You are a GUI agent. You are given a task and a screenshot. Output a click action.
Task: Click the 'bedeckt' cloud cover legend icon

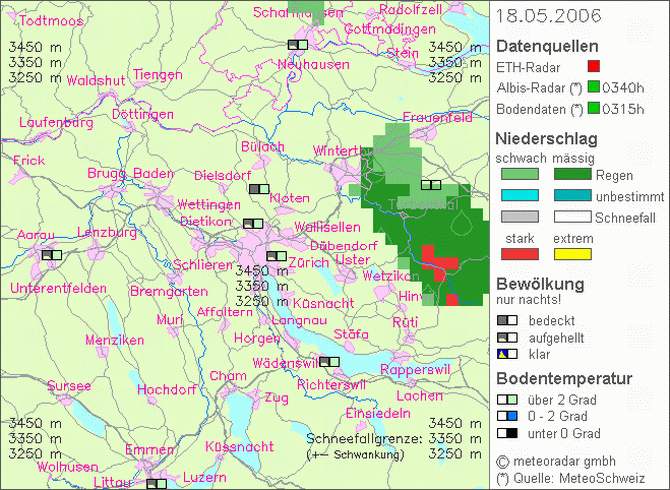click(x=507, y=320)
